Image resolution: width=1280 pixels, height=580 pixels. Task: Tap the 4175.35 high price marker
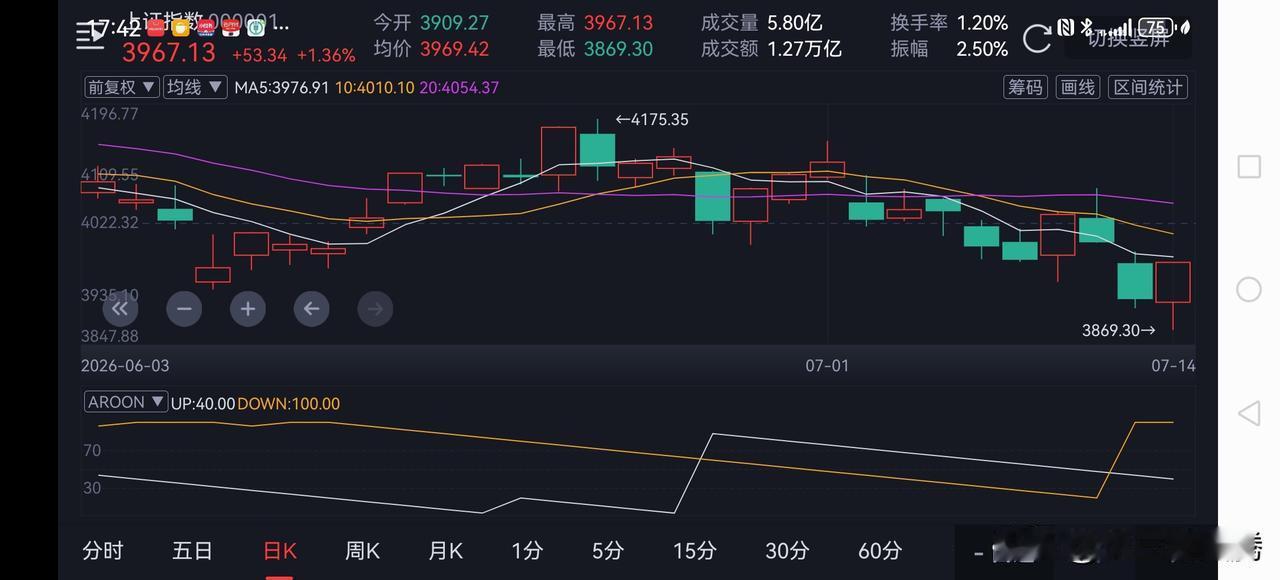coord(652,119)
